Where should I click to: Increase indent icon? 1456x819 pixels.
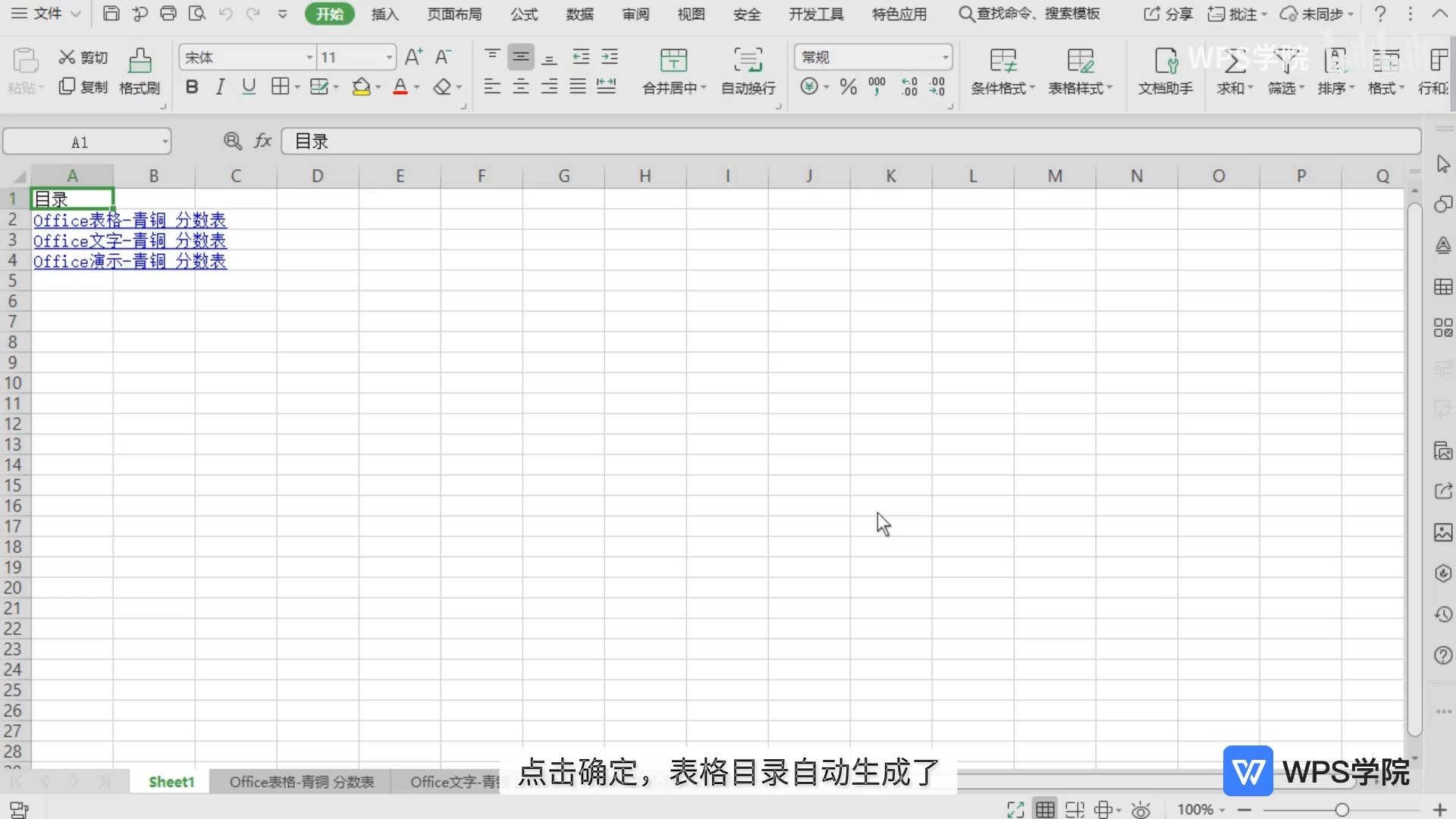[610, 57]
